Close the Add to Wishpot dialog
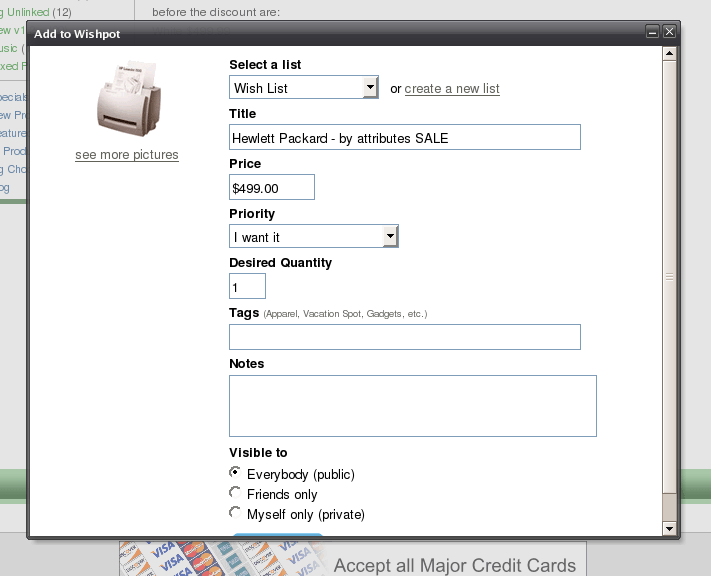The width and height of the screenshot is (711, 576). click(x=669, y=32)
